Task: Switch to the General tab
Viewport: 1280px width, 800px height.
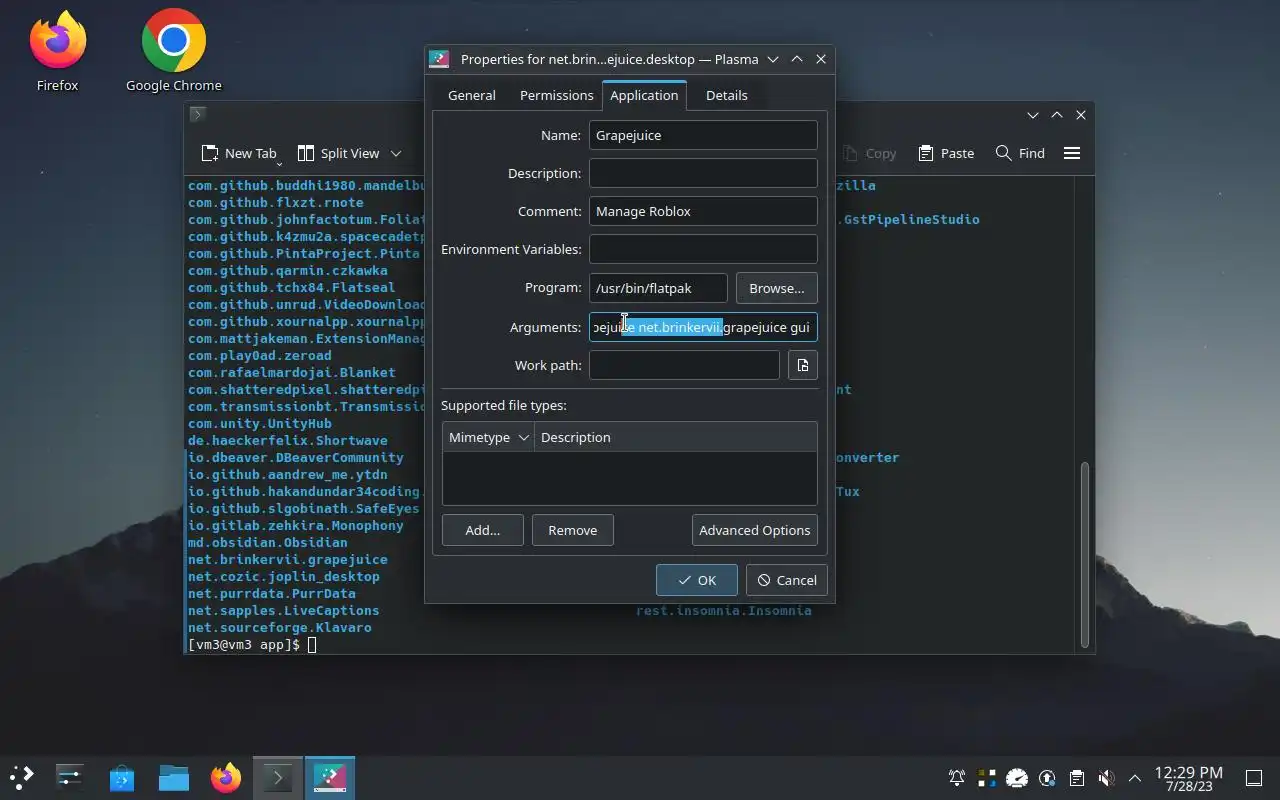Action: [x=472, y=95]
